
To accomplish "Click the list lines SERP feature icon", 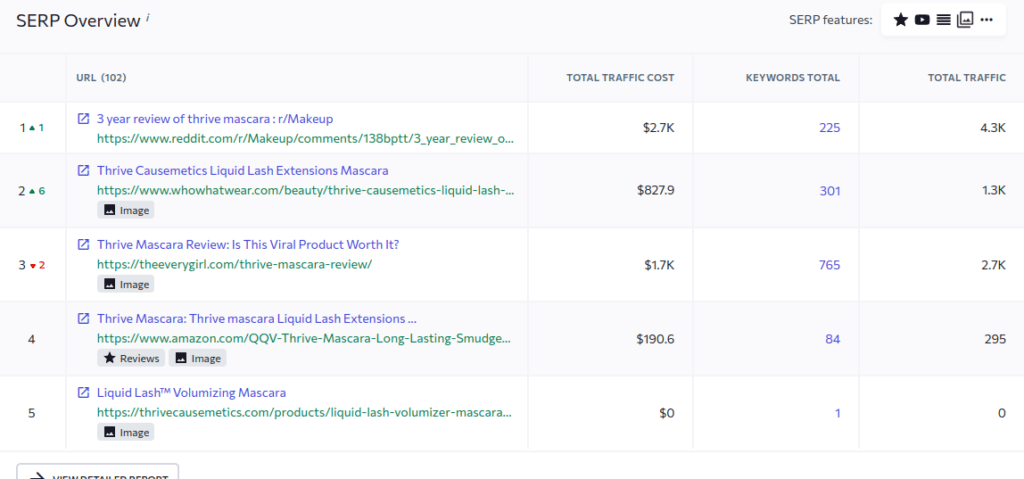I will 943,20.
